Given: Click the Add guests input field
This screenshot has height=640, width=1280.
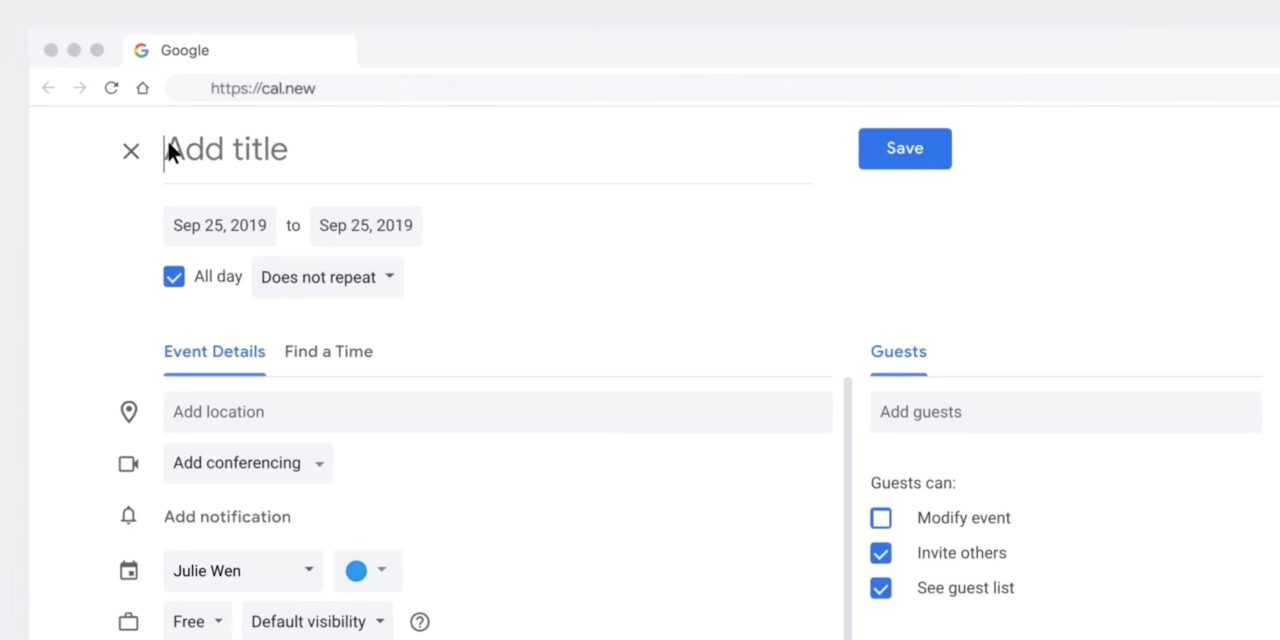Looking at the screenshot, I should 1065,412.
